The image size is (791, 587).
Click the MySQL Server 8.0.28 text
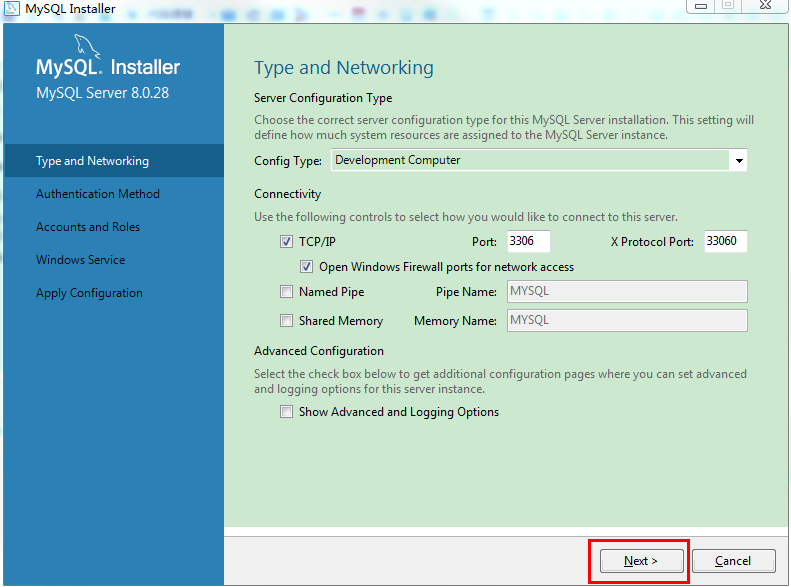[102, 93]
